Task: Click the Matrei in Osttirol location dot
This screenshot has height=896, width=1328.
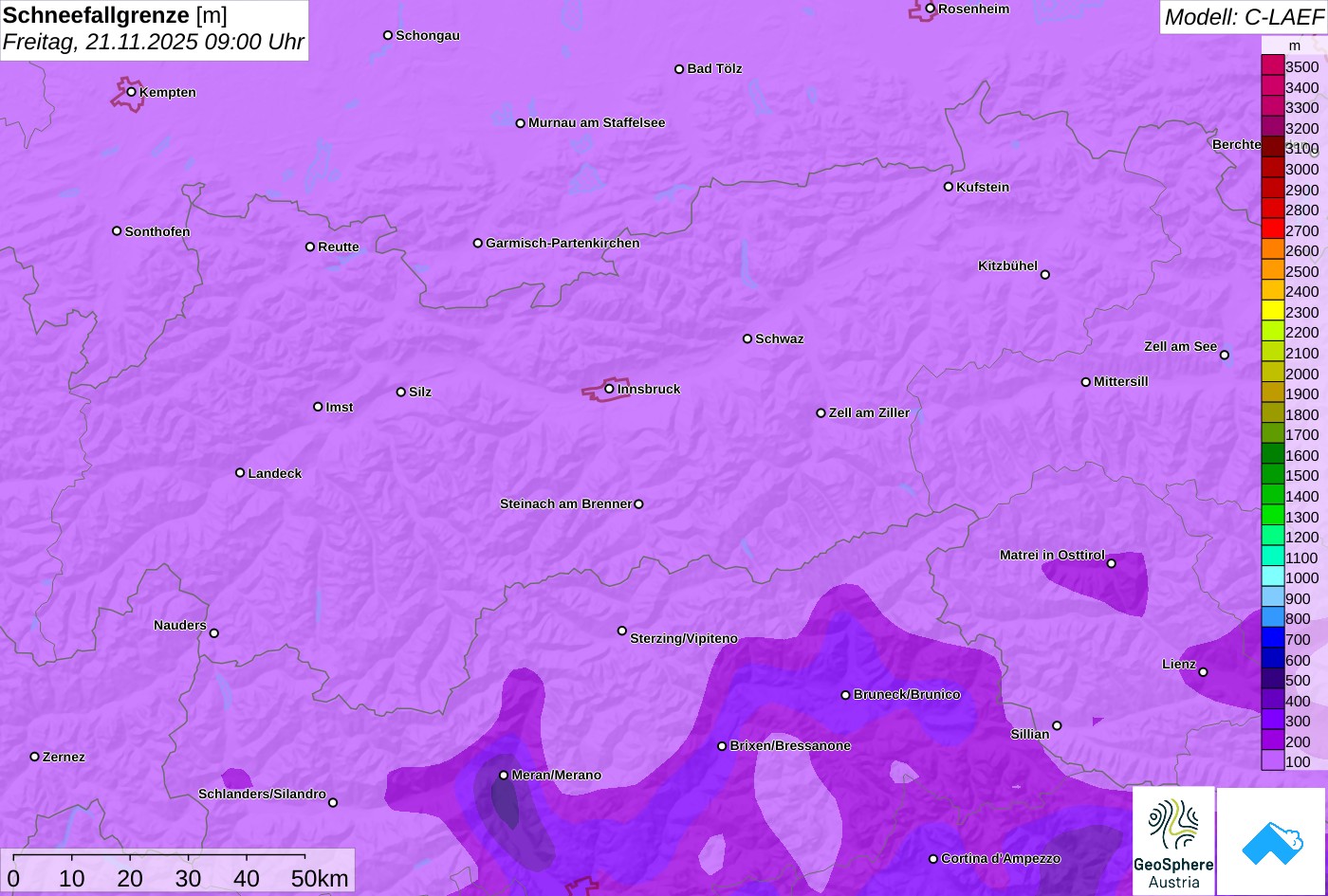Action: click(x=1111, y=563)
